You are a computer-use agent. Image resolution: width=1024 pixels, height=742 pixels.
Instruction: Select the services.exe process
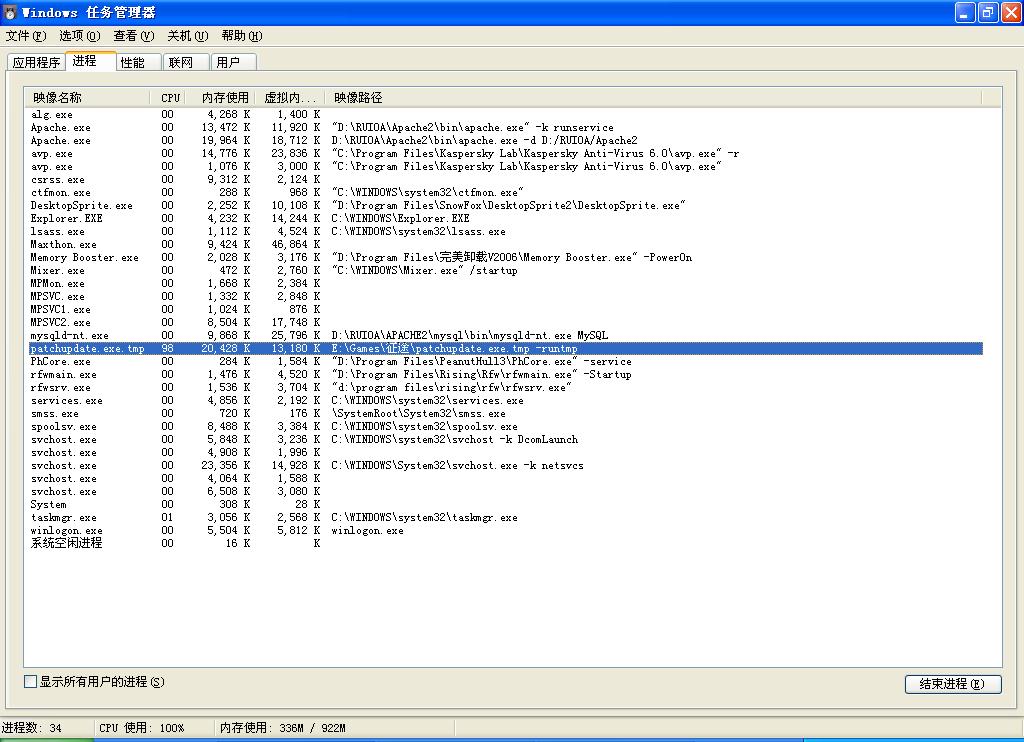click(506, 400)
